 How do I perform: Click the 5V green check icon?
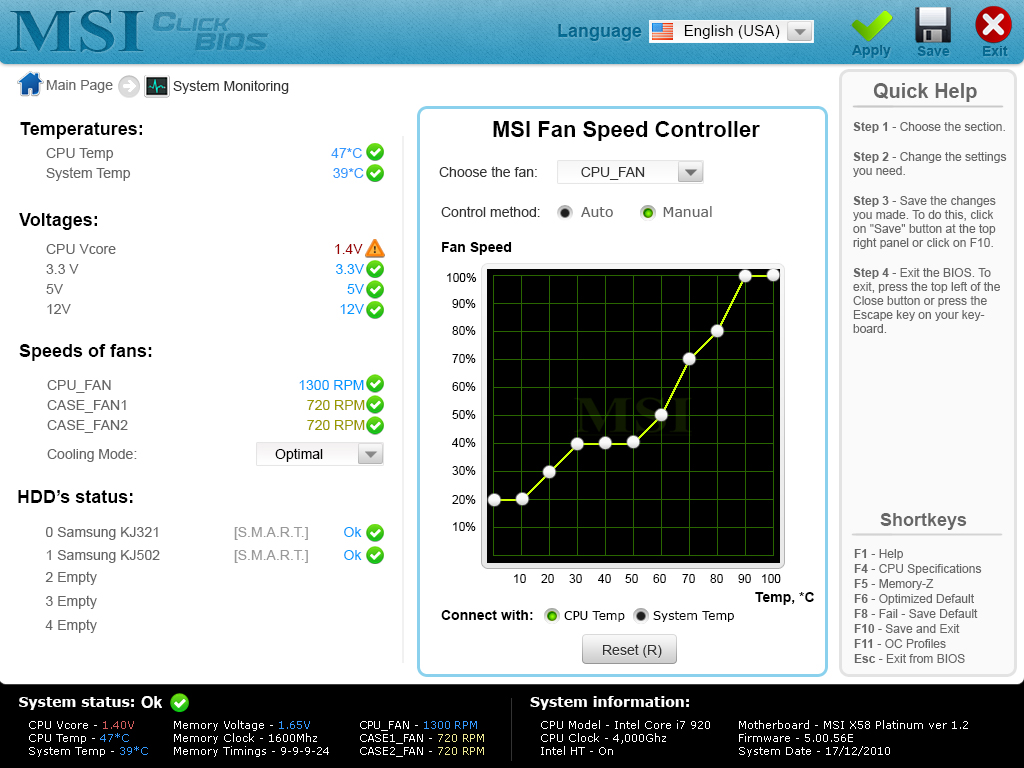pos(375,289)
